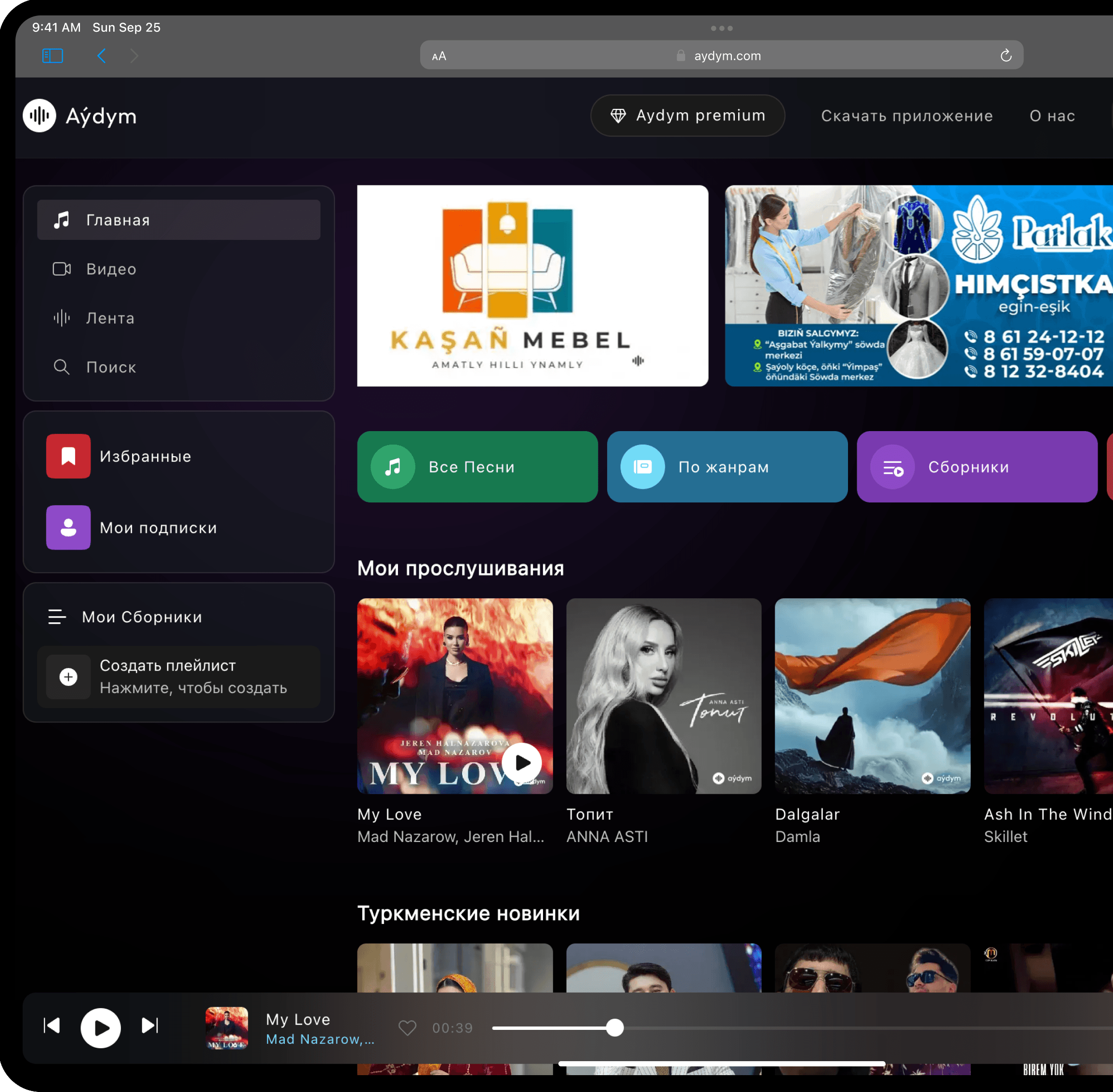Click the green music note icon
The height and width of the screenshot is (1092, 1113).
point(393,467)
